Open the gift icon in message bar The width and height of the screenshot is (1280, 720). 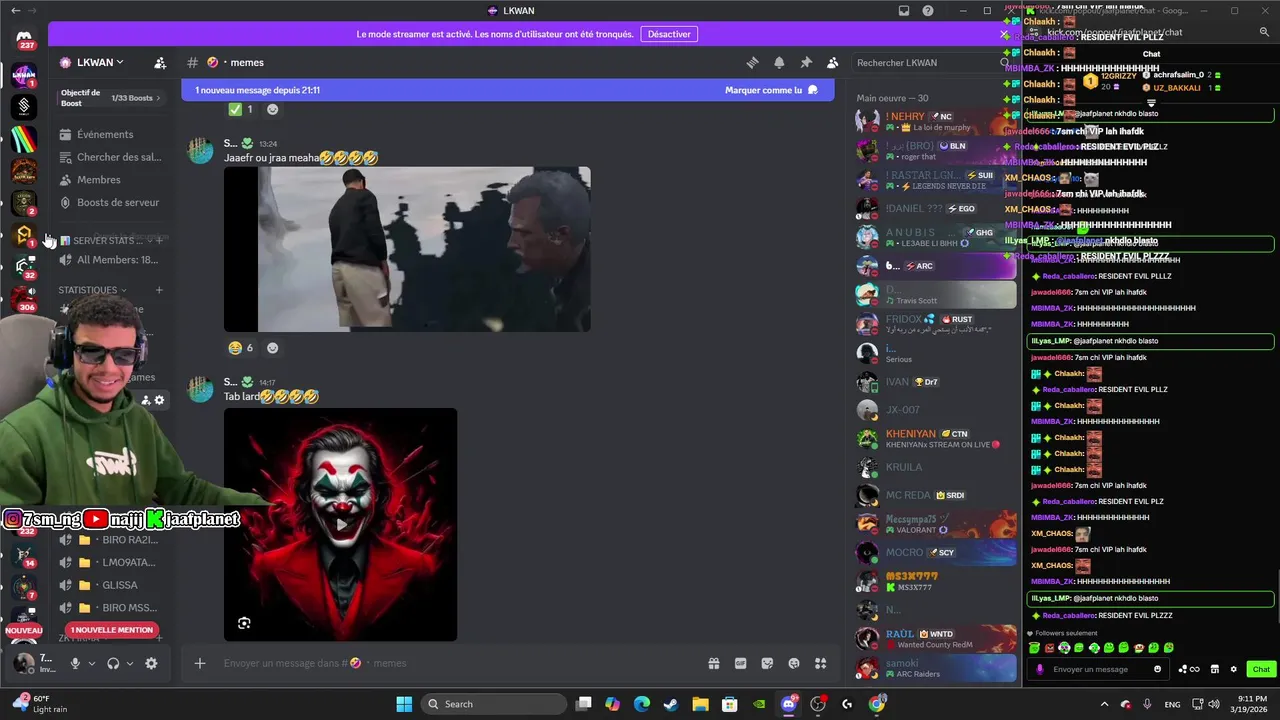tap(714, 663)
